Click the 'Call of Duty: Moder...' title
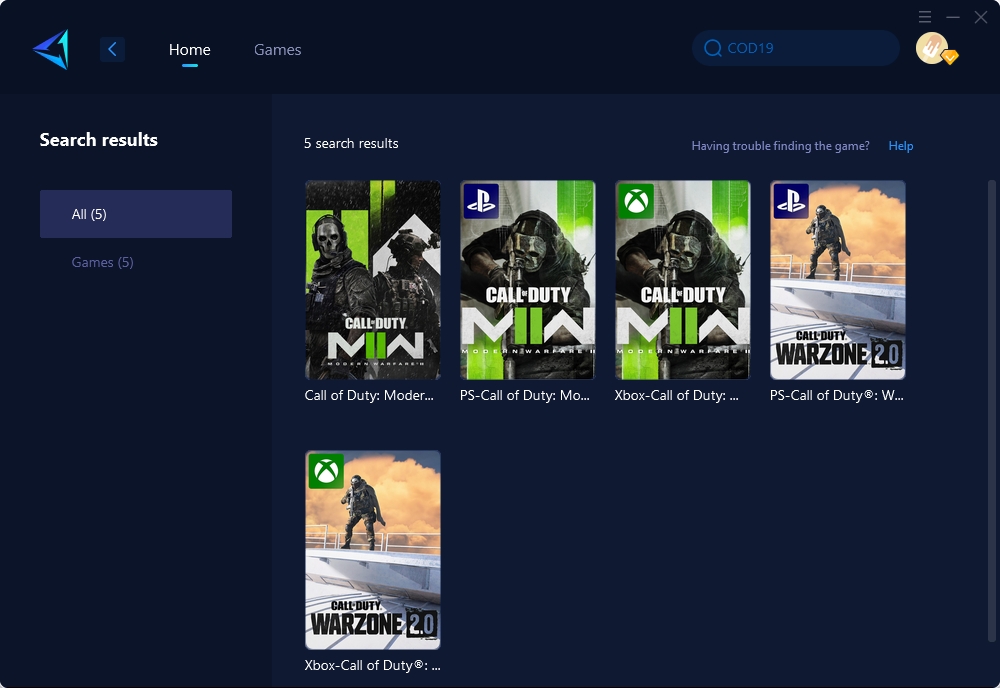 tap(369, 395)
